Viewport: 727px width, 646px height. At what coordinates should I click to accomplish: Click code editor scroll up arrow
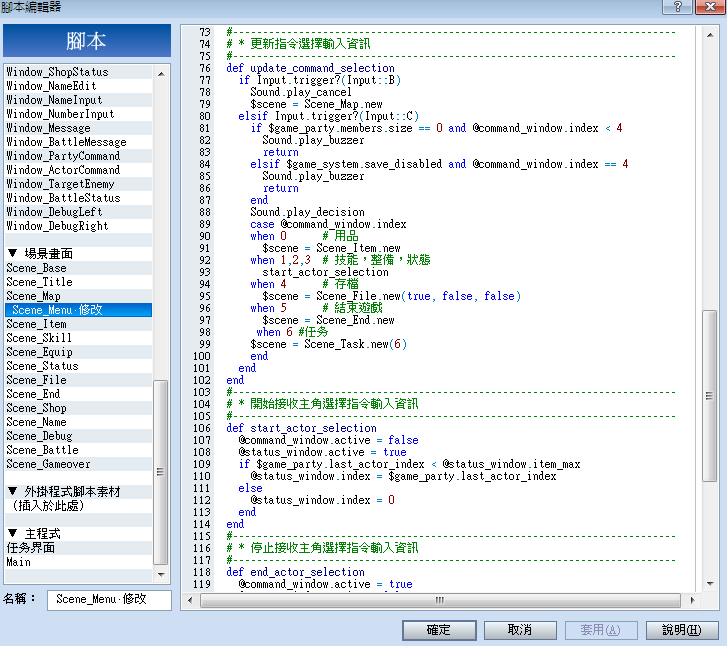pos(710,35)
